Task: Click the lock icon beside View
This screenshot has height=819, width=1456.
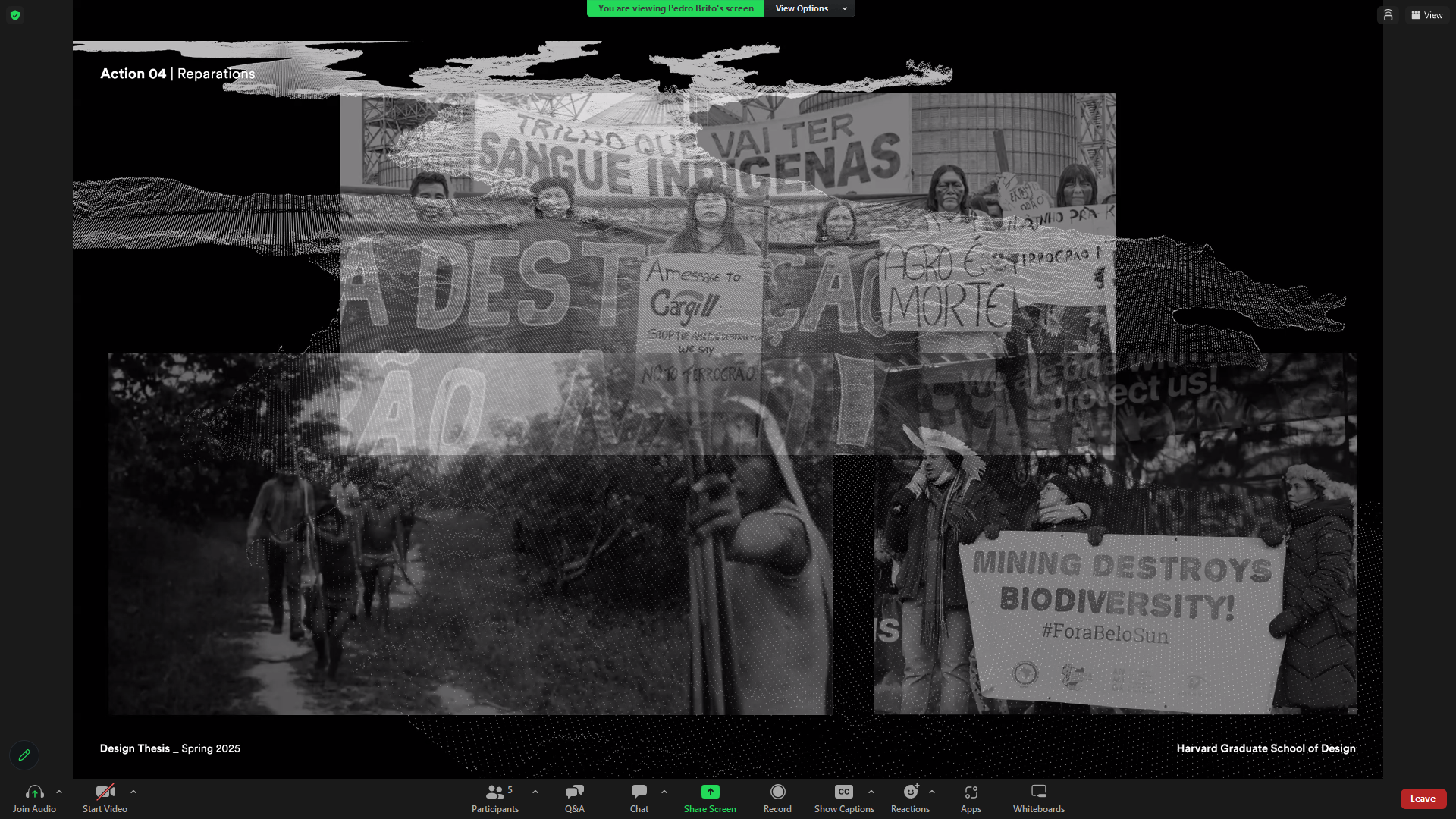Action: pos(1388,15)
